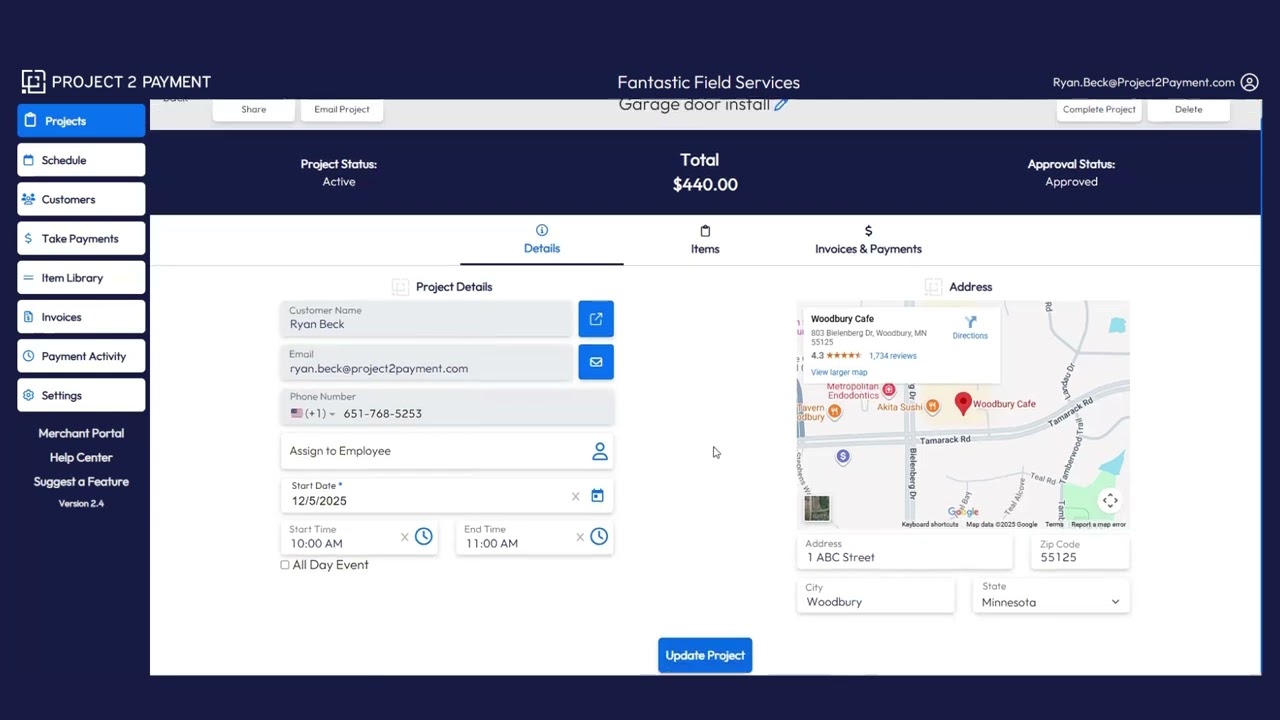Screen dimensions: 1280x720
Task: Open the Start Date calendar picker icon
Action: click(597, 495)
